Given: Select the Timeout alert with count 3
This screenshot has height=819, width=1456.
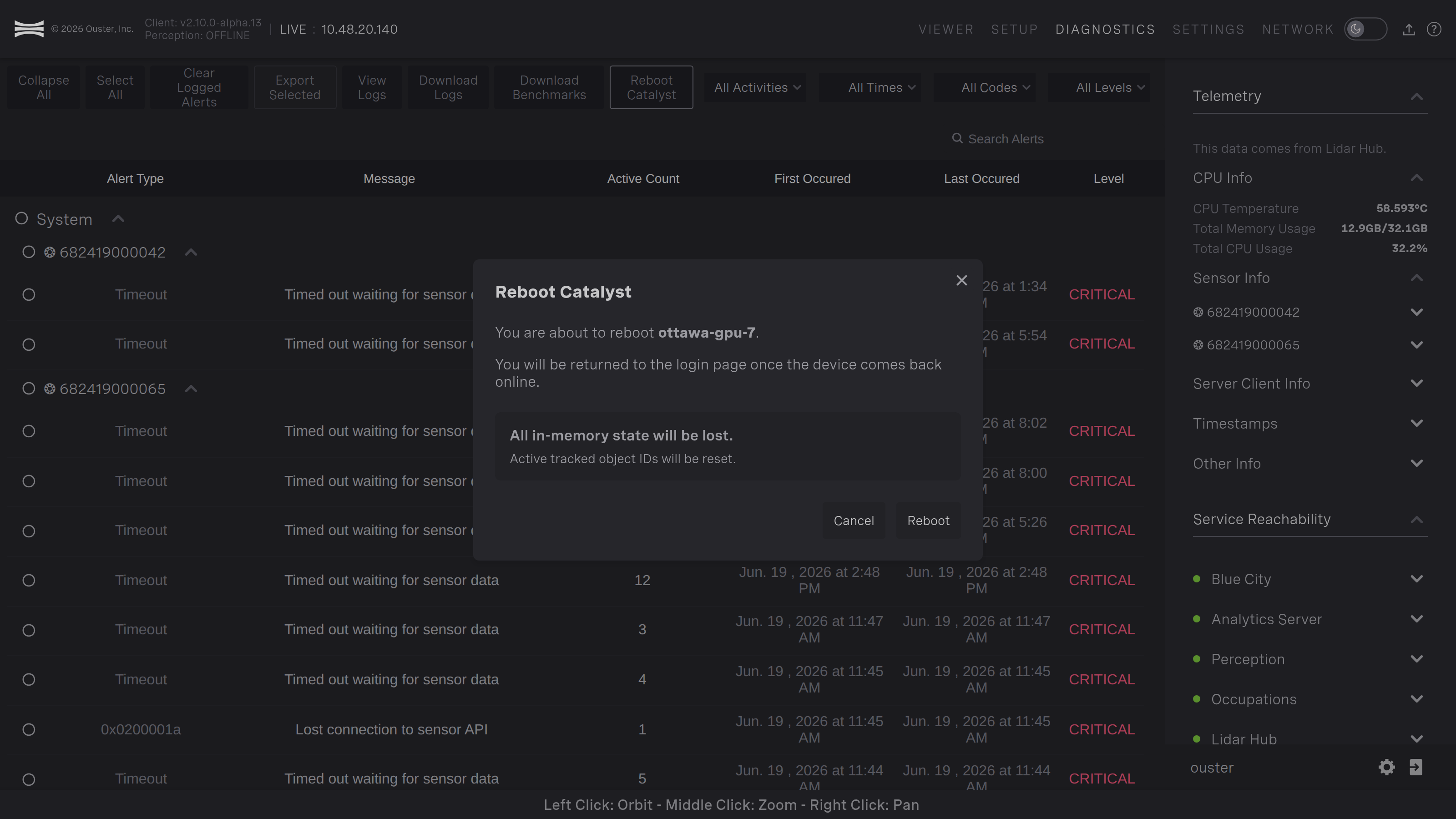Looking at the screenshot, I should click(29, 630).
